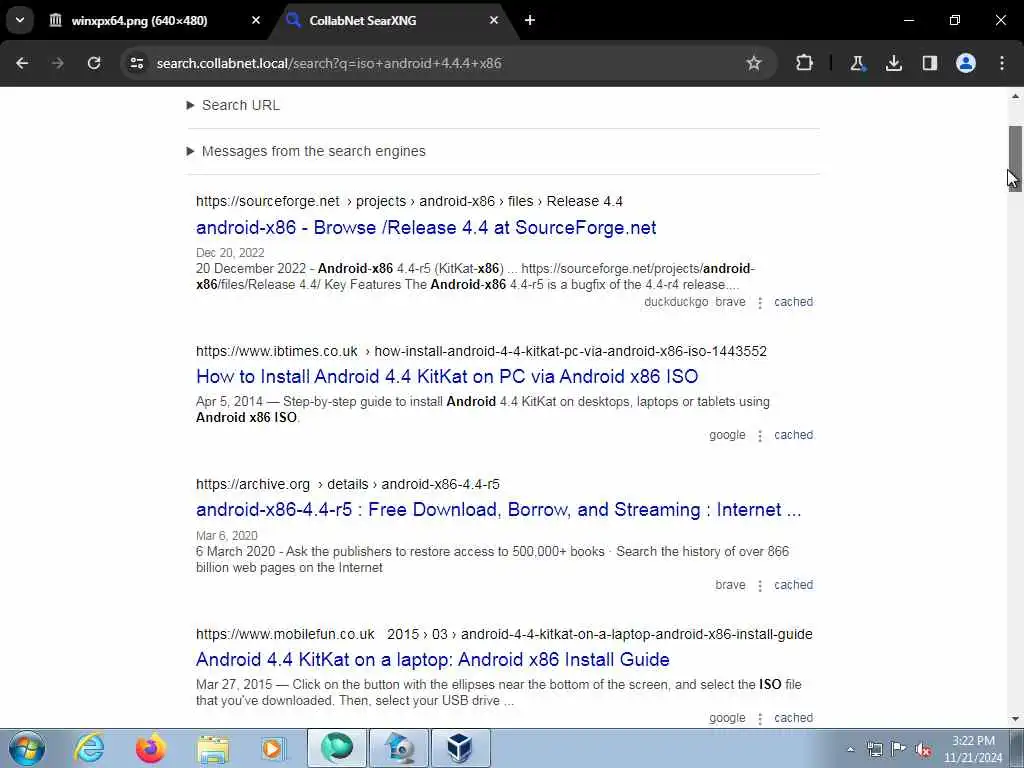Screen dimensions: 1024x768
Task: Close the CollabNet SearXNG tab
Action: click(494, 20)
